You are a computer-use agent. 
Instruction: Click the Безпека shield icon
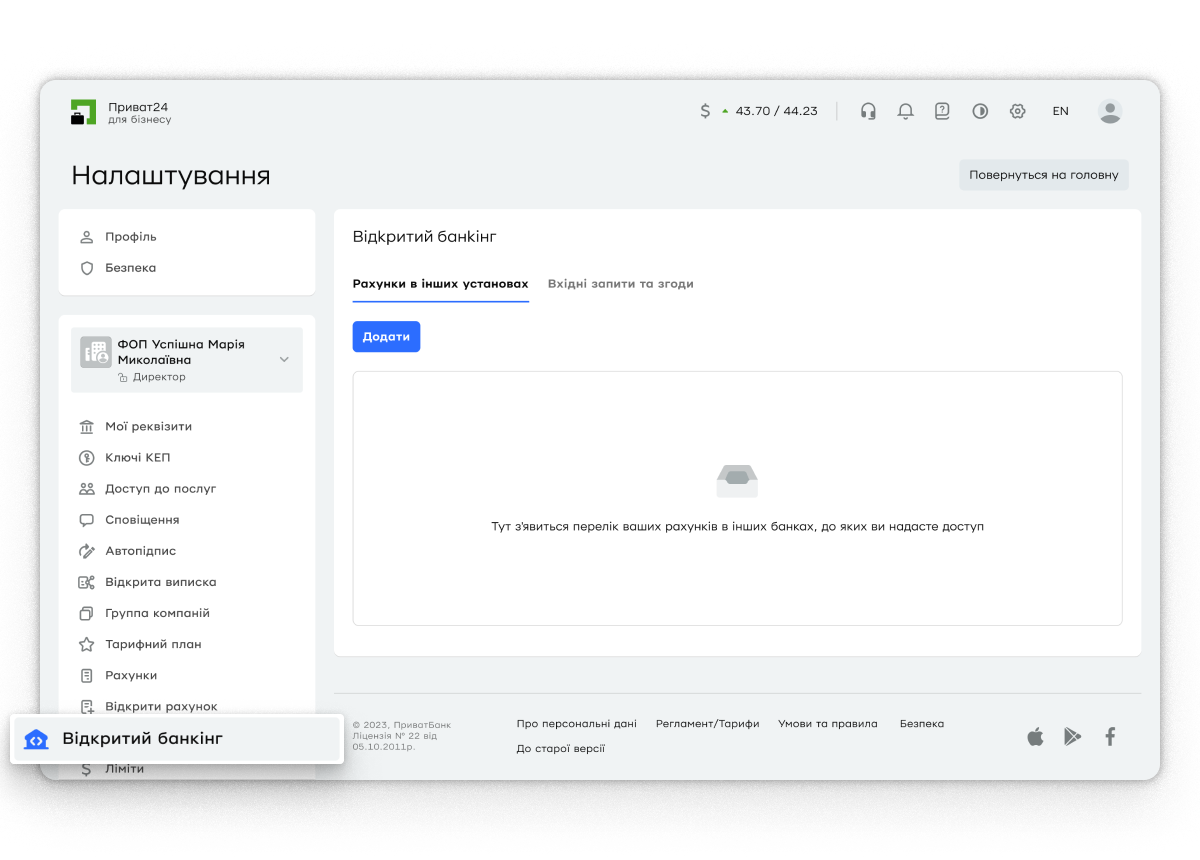[x=86, y=268]
